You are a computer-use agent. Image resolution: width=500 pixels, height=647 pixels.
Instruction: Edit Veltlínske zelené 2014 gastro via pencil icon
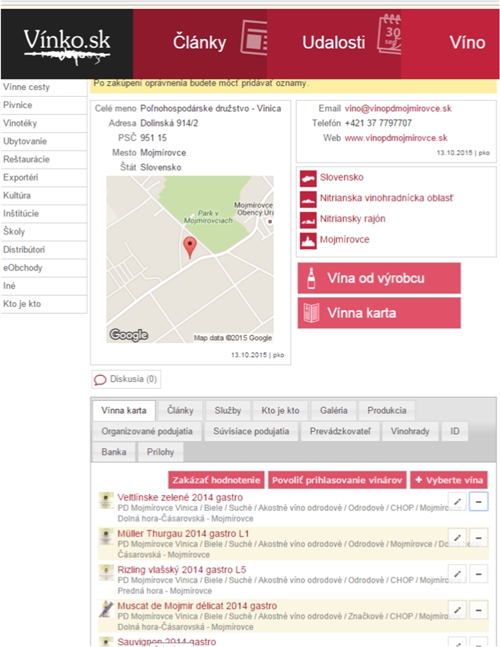(x=457, y=501)
